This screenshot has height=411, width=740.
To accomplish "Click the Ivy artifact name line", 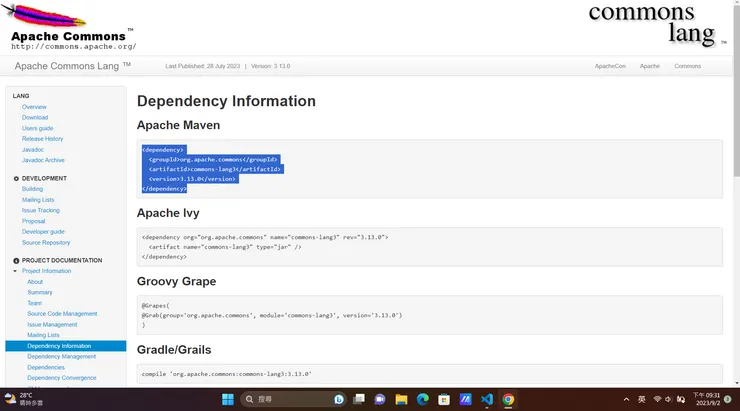I will point(225,247).
